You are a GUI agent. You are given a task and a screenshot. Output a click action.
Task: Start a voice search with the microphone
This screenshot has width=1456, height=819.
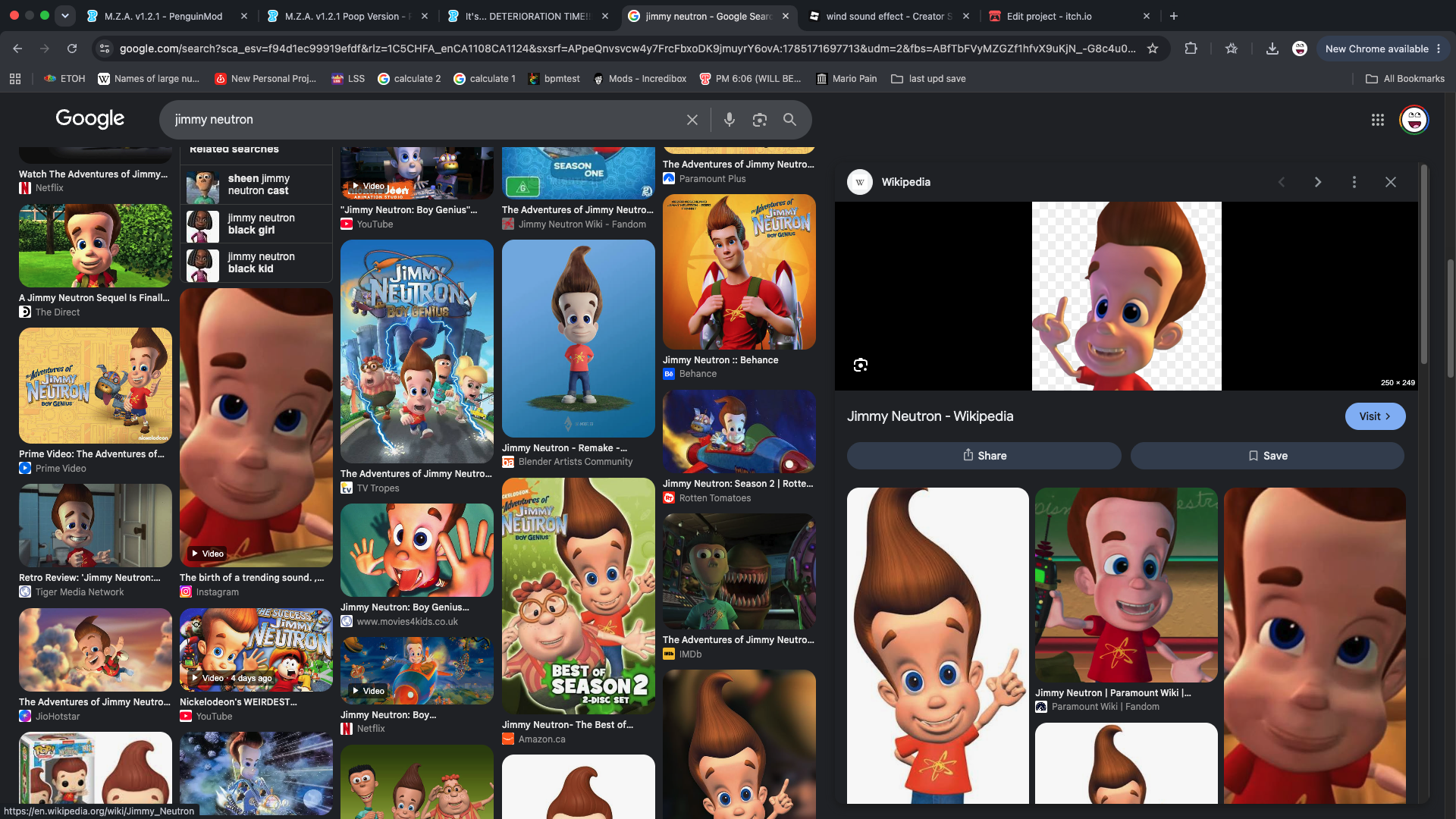tap(729, 120)
